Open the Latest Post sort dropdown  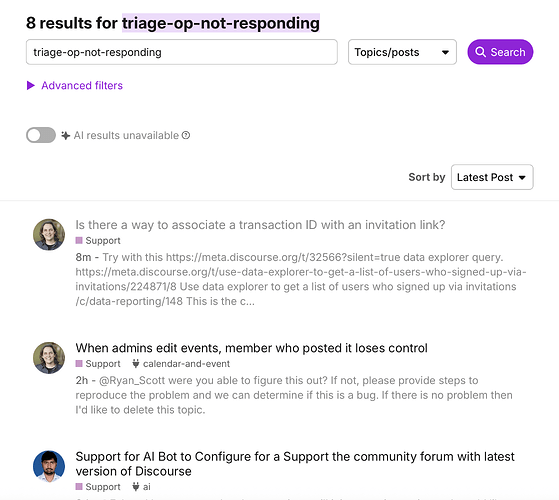point(492,177)
